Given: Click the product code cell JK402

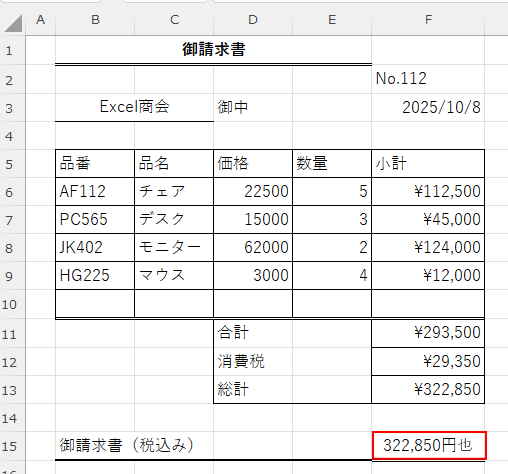Looking at the screenshot, I should 95,248.
